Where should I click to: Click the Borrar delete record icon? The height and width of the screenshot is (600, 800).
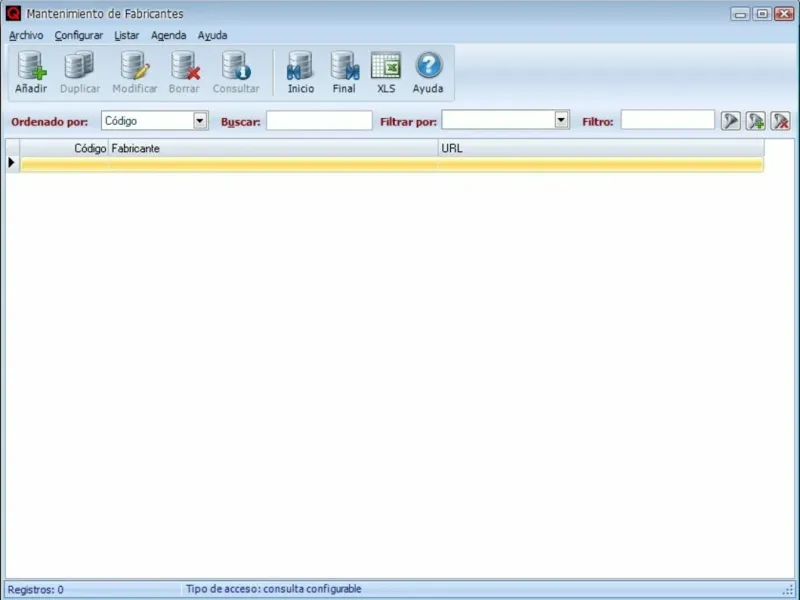(185, 65)
